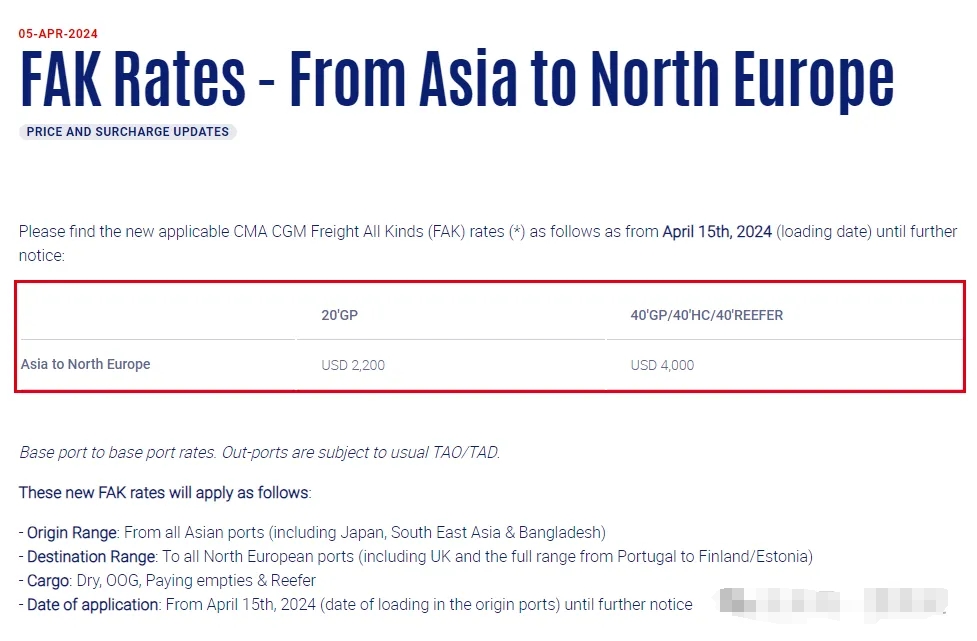Click the underlined Origin Range label
Image resolution: width=977 pixels, height=641 pixels.
click(73, 532)
